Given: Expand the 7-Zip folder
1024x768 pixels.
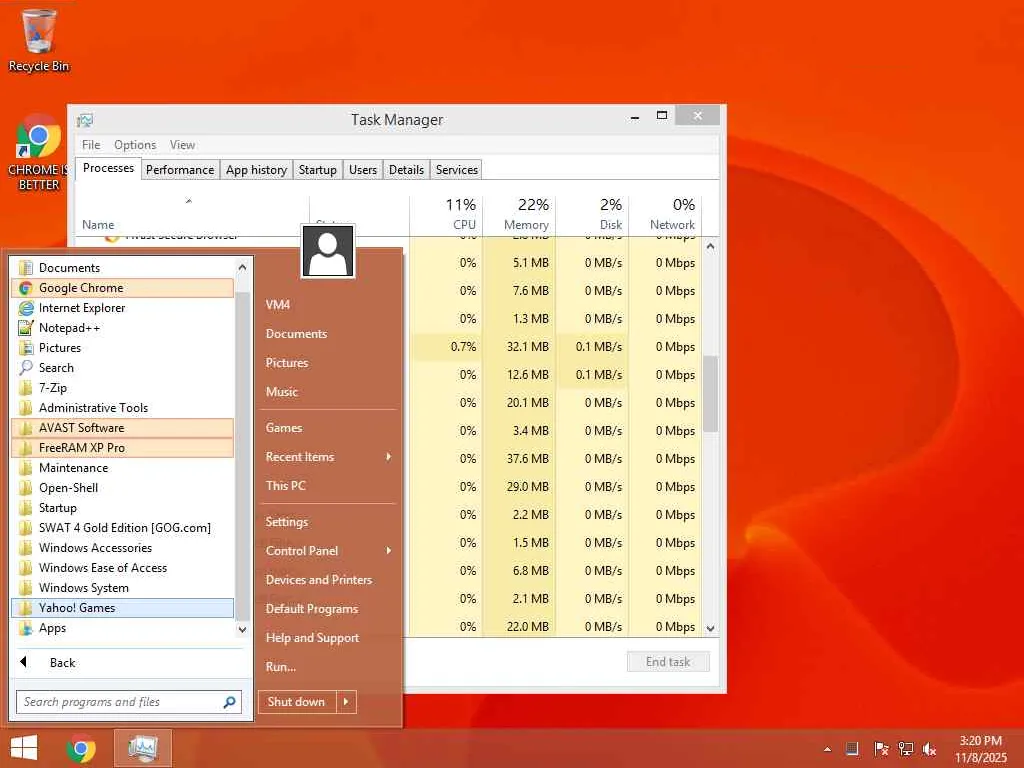Looking at the screenshot, I should point(123,388).
